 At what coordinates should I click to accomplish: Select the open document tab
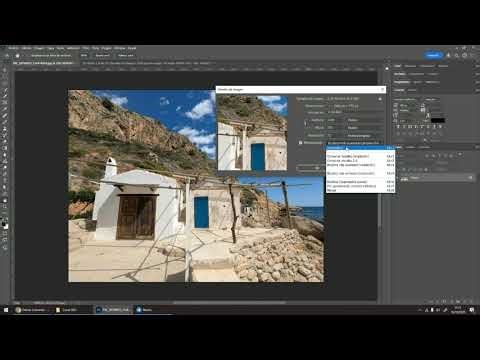coord(43,63)
